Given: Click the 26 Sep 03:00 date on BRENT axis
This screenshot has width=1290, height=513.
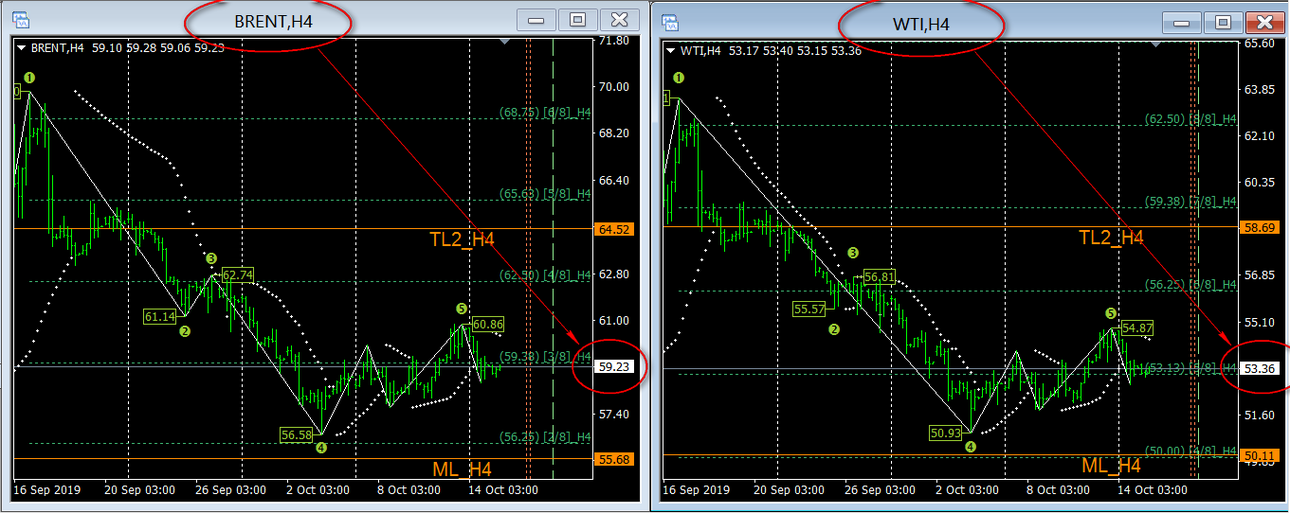Looking at the screenshot, I should [x=231, y=490].
